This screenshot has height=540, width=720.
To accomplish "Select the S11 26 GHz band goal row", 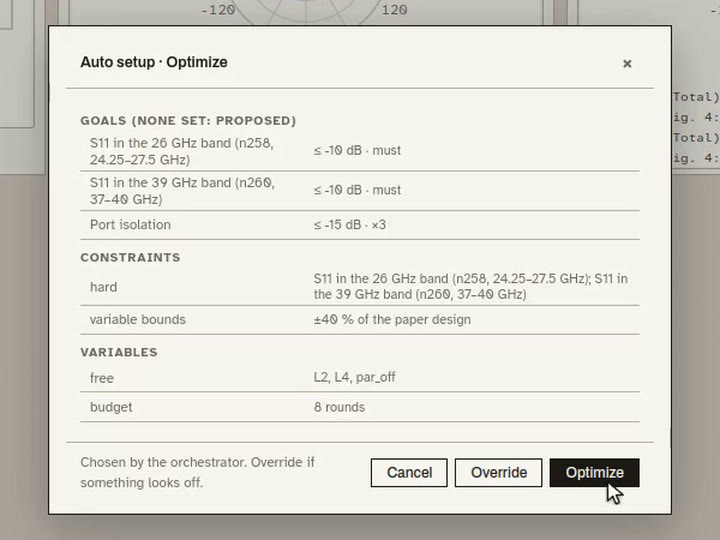I will pos(360,151).
